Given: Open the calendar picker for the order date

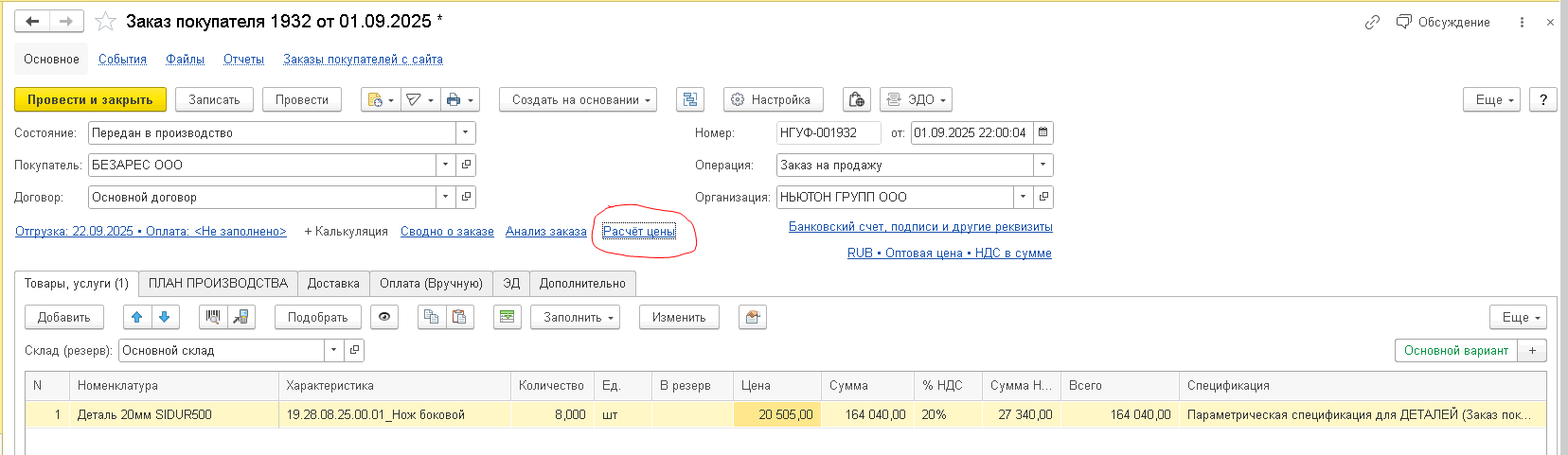Looking at the screenshot, I should click(1042, 132).
